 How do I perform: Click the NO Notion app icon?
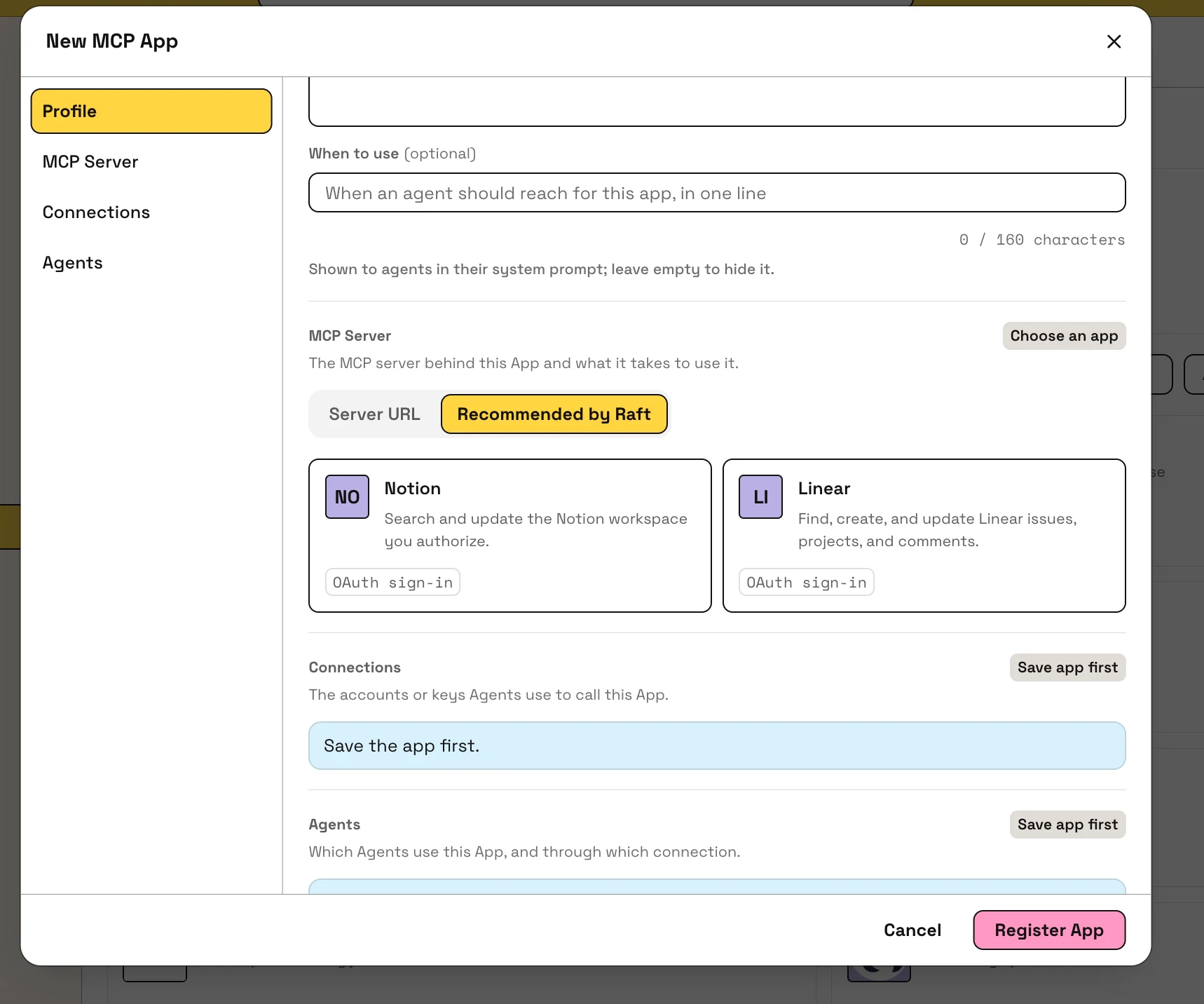click(x=347, y=496)
